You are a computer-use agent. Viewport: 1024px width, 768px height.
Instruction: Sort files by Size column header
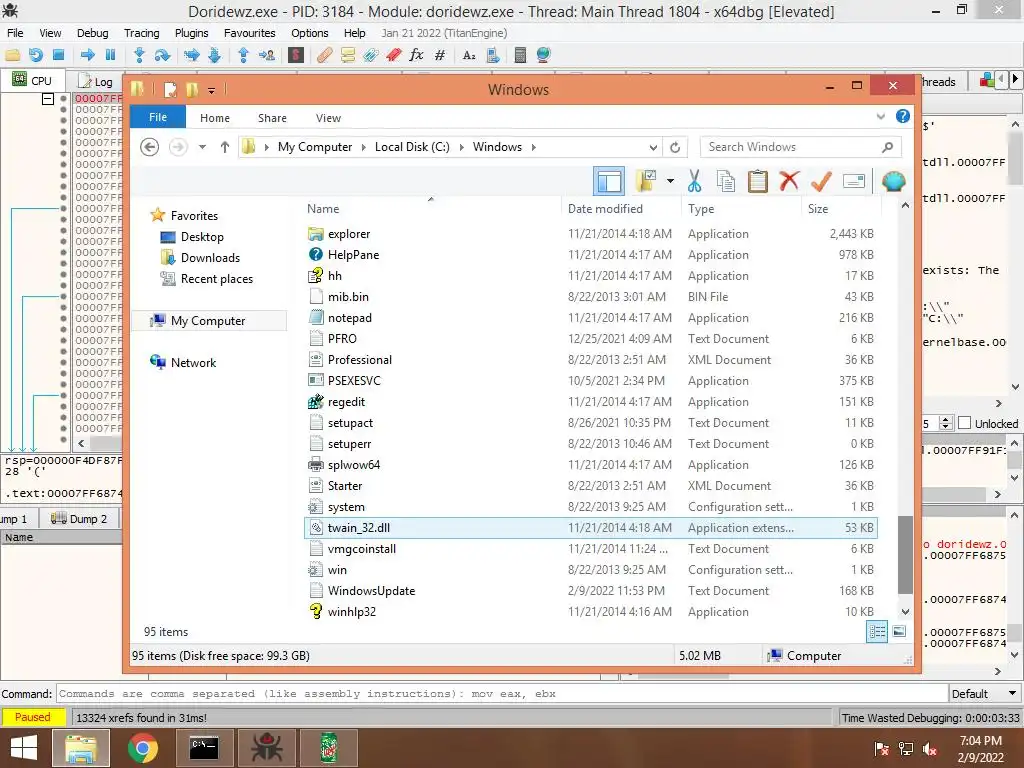tap(818, 209)
